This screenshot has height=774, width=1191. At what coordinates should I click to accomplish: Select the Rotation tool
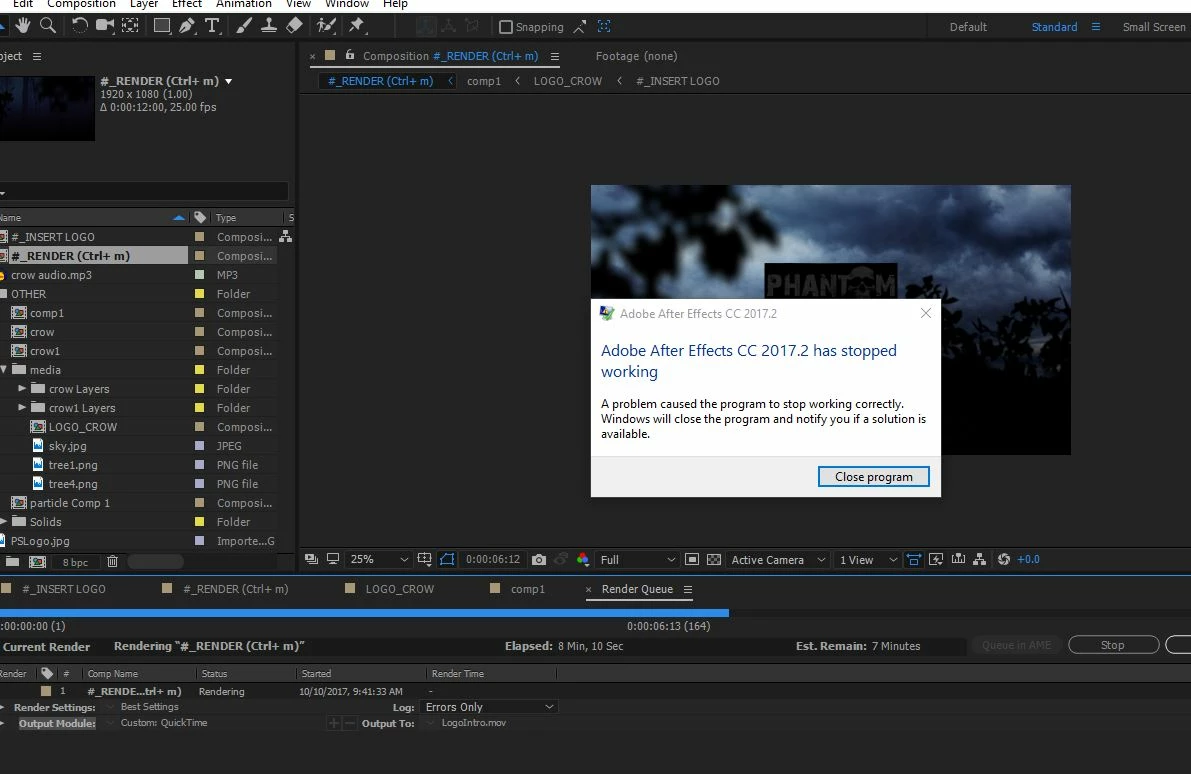[x=80, y=26]
